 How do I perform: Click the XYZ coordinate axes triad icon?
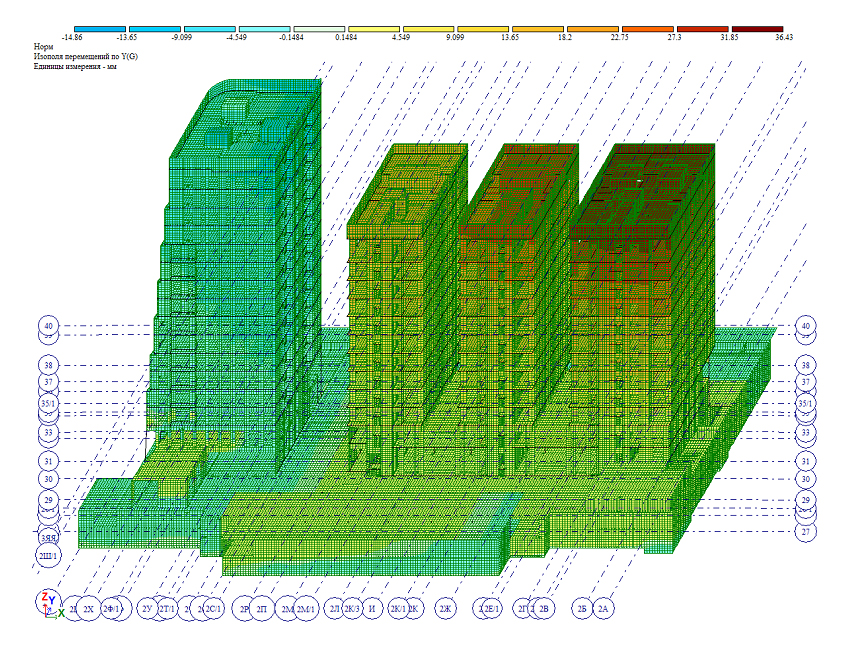(49, 604)
